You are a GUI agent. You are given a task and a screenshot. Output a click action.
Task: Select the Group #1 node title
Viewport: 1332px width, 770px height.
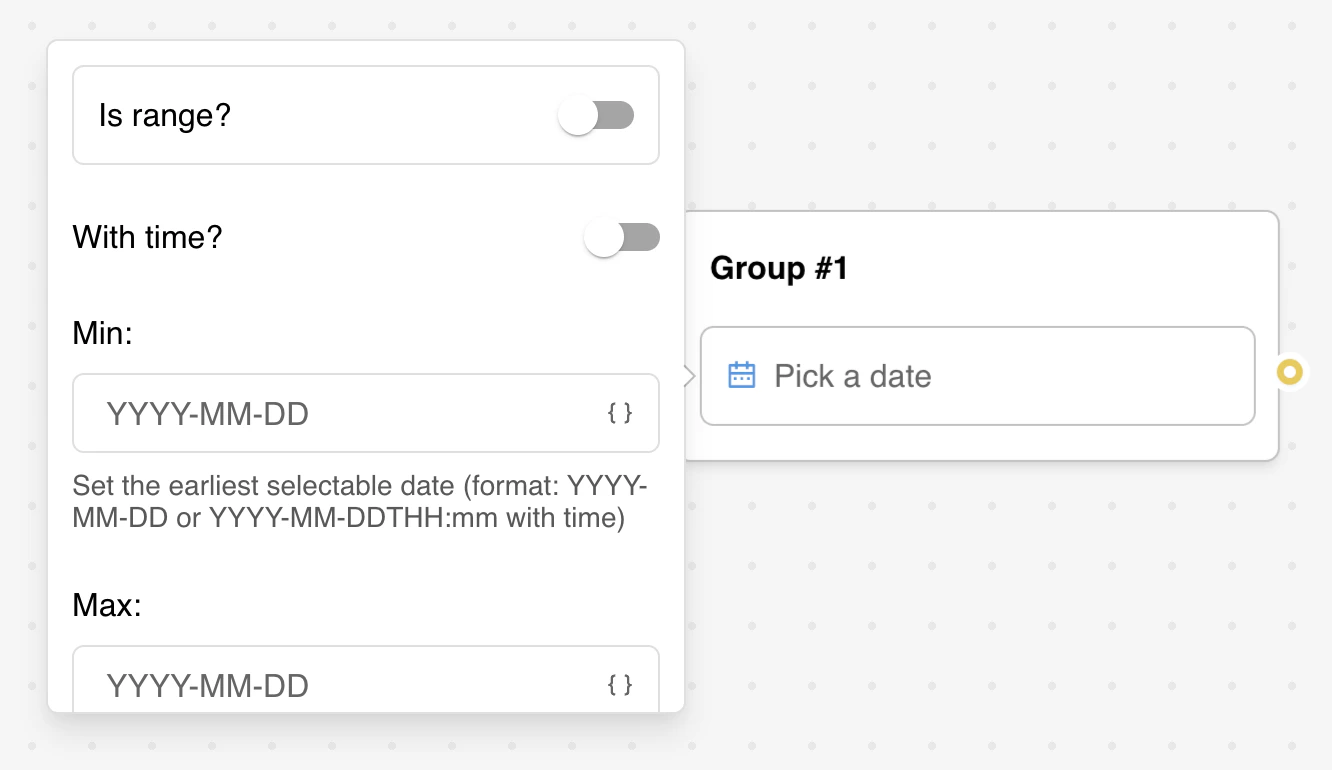[x=779, y=268]
